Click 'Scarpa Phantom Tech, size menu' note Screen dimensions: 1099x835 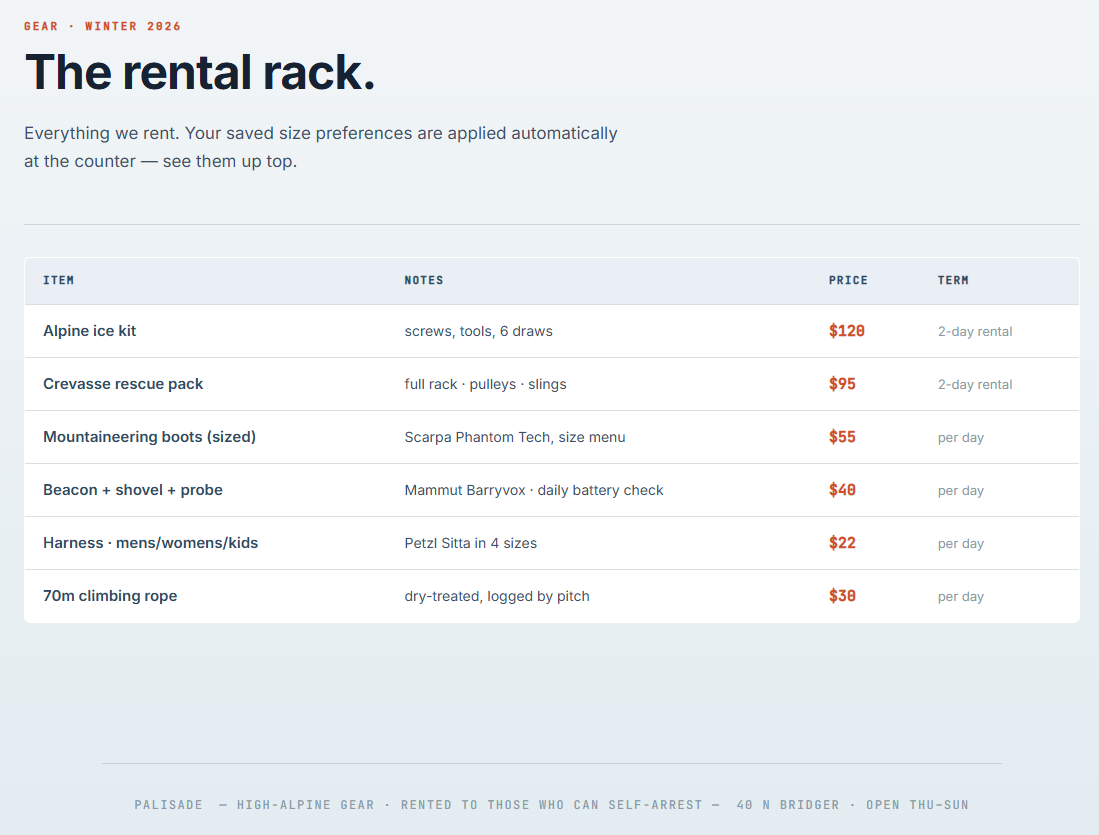point(515,437)
